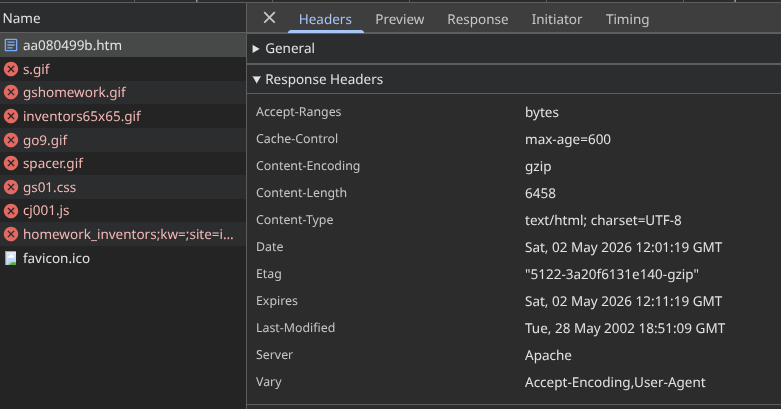Click the image icon beside favicon.ico
This screenshot has height=409, width=781.
tap(10, 258)
